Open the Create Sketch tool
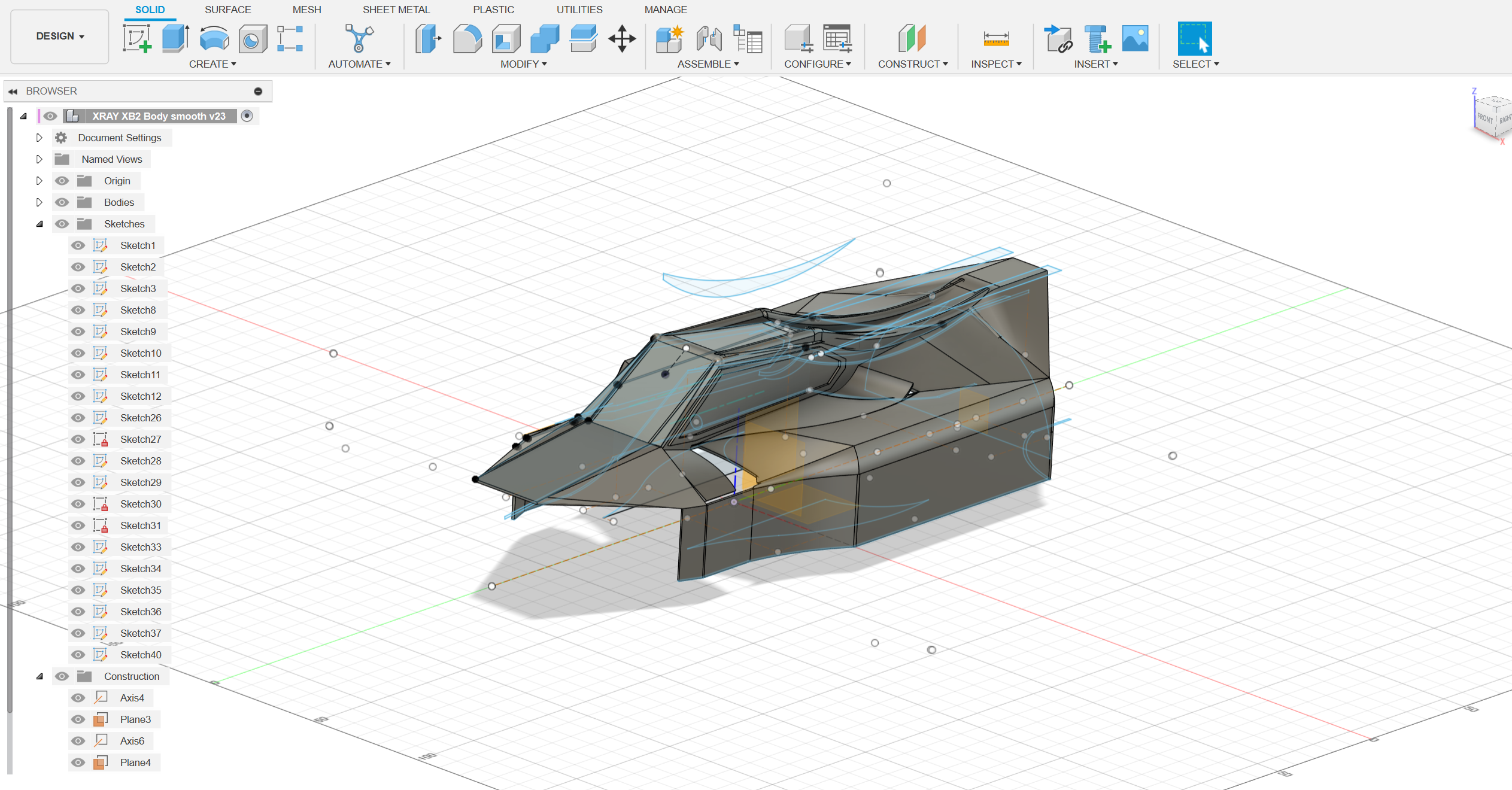Viewport: 1512px width, 790px height. [136, 38]
